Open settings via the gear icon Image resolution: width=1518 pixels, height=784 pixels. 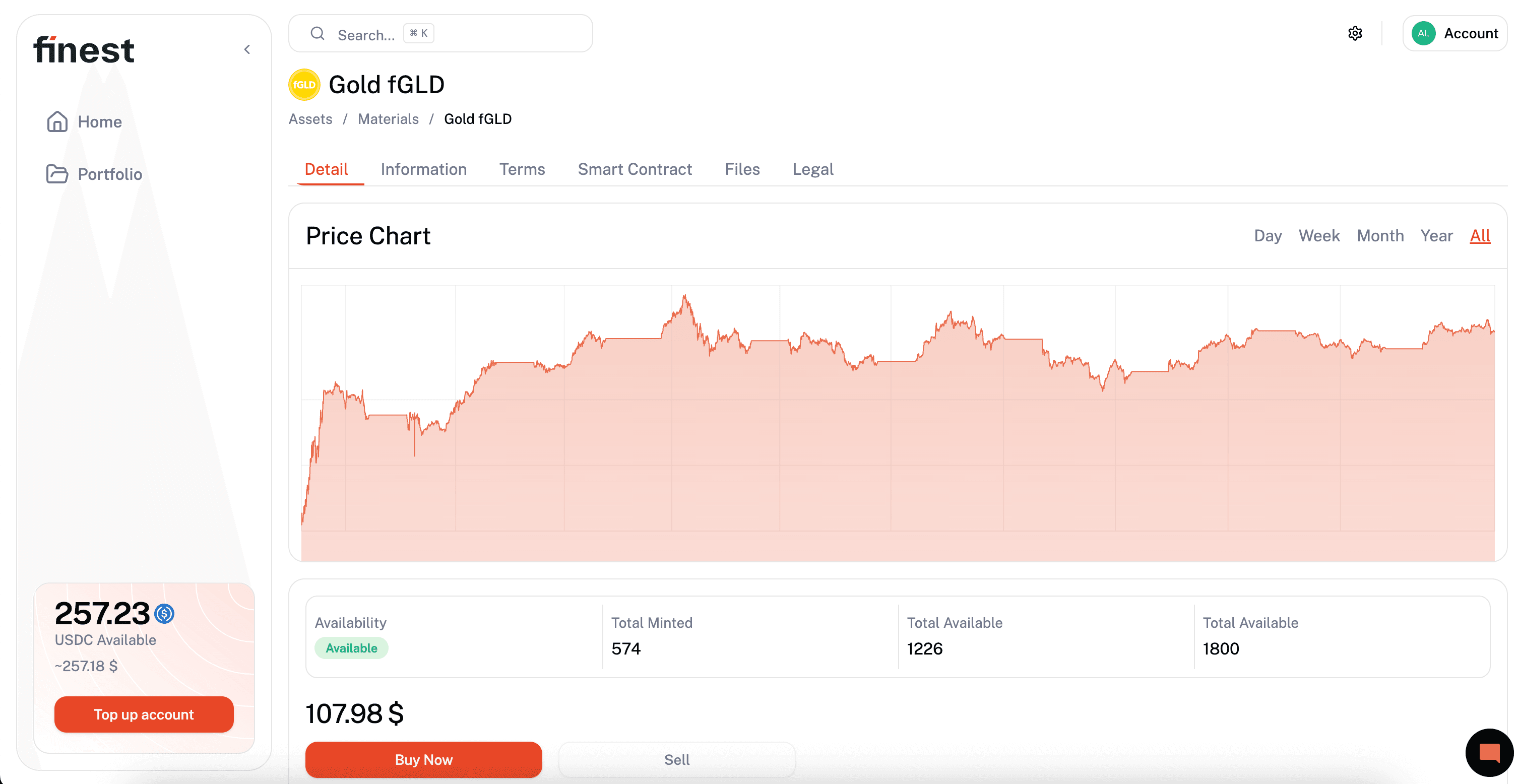[1355, 34]
